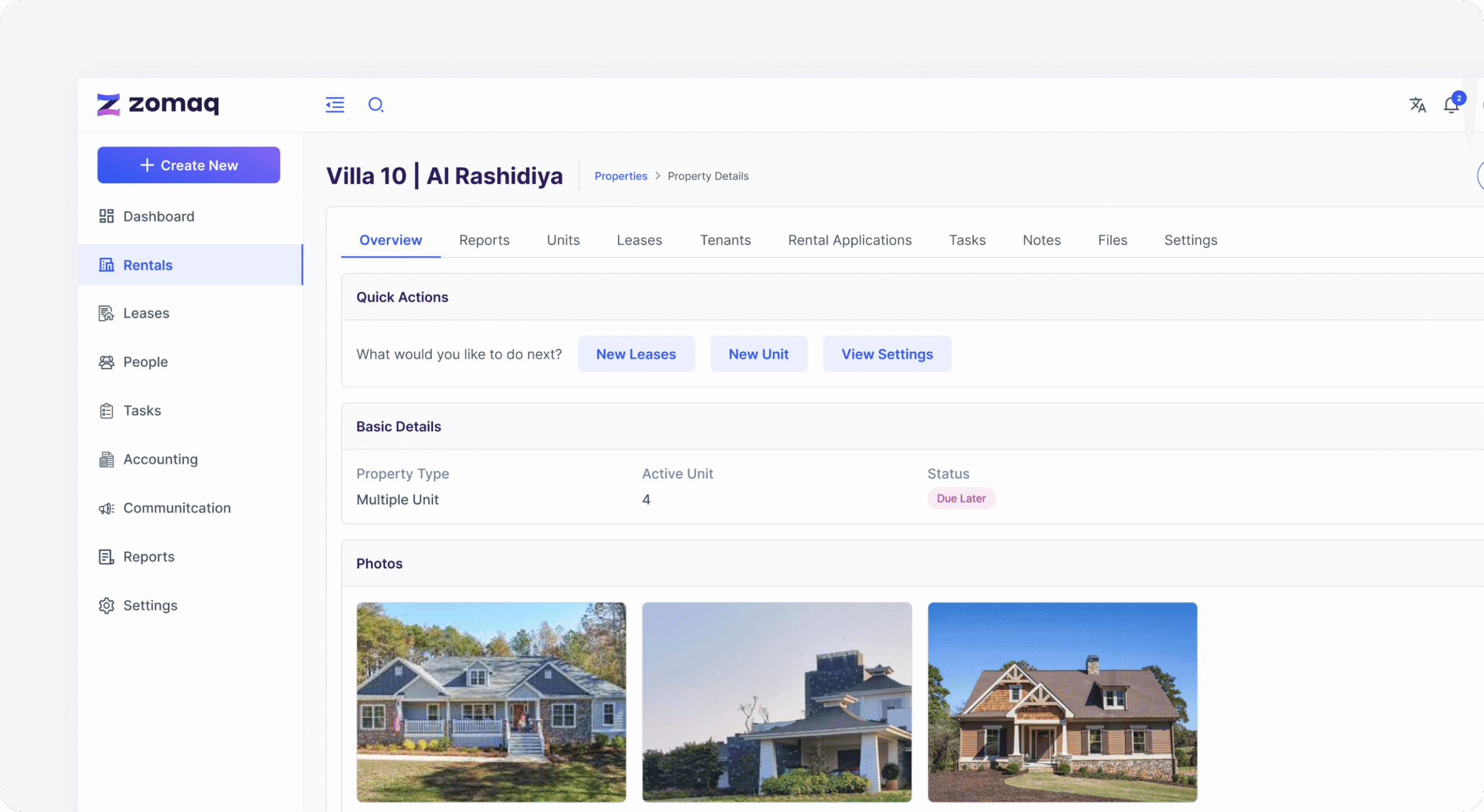
Task: Open search via magnifier icon
Action: tap(376, 105)
